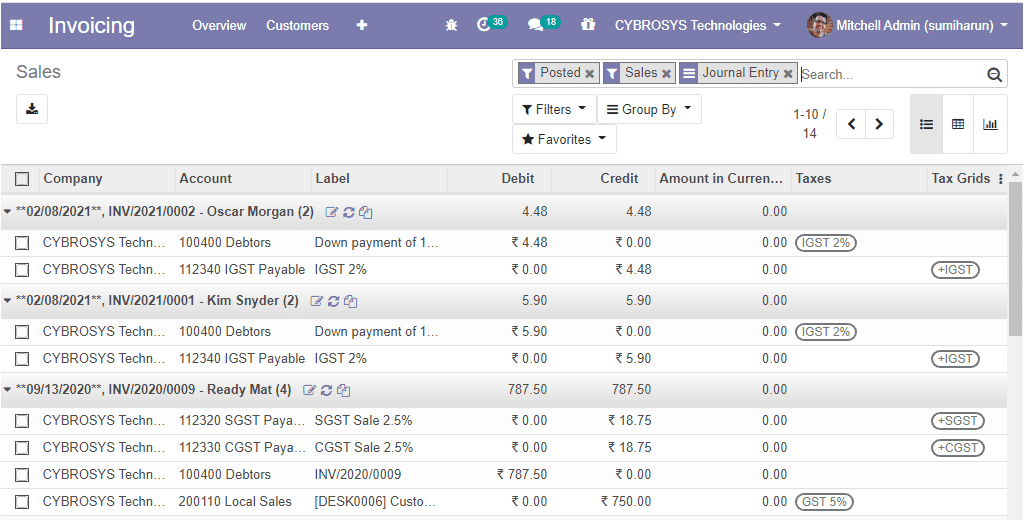Screen dimensions: 1024x521
Task: Click the +CGST tax grid tag
Action: (x=957, y=448)
